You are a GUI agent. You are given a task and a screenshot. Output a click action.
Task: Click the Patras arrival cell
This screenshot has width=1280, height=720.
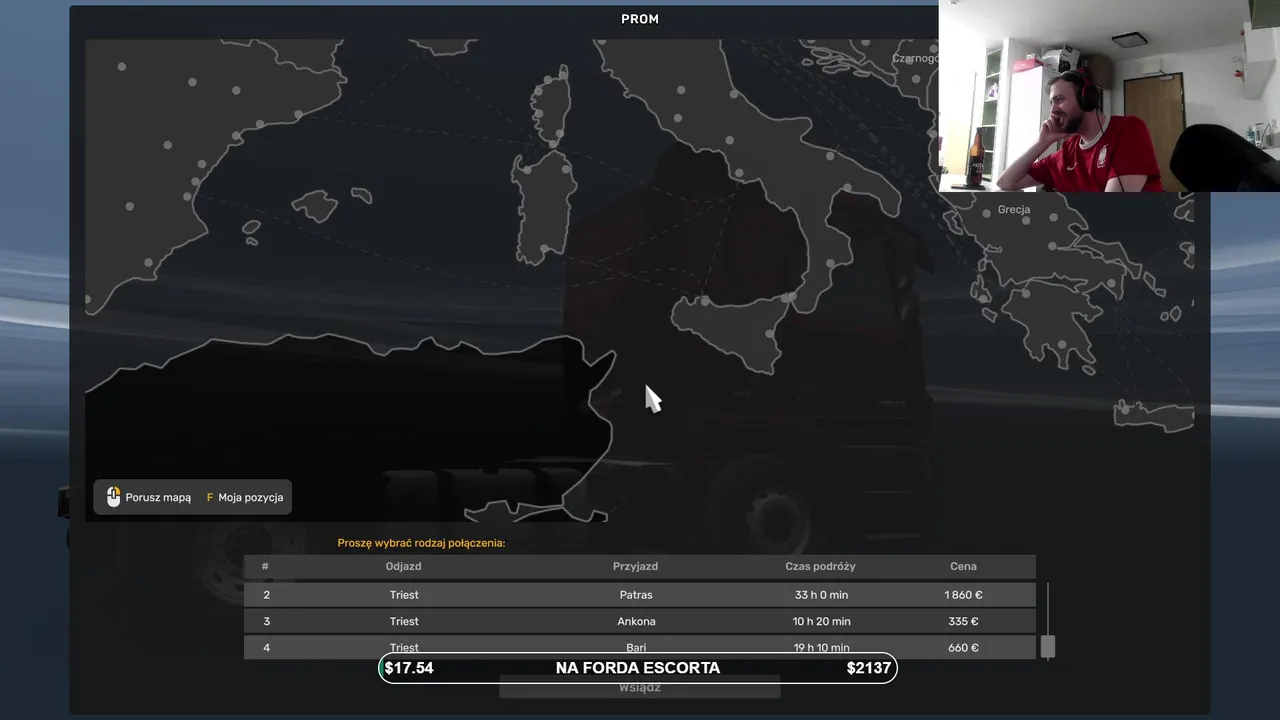[636, 595]
